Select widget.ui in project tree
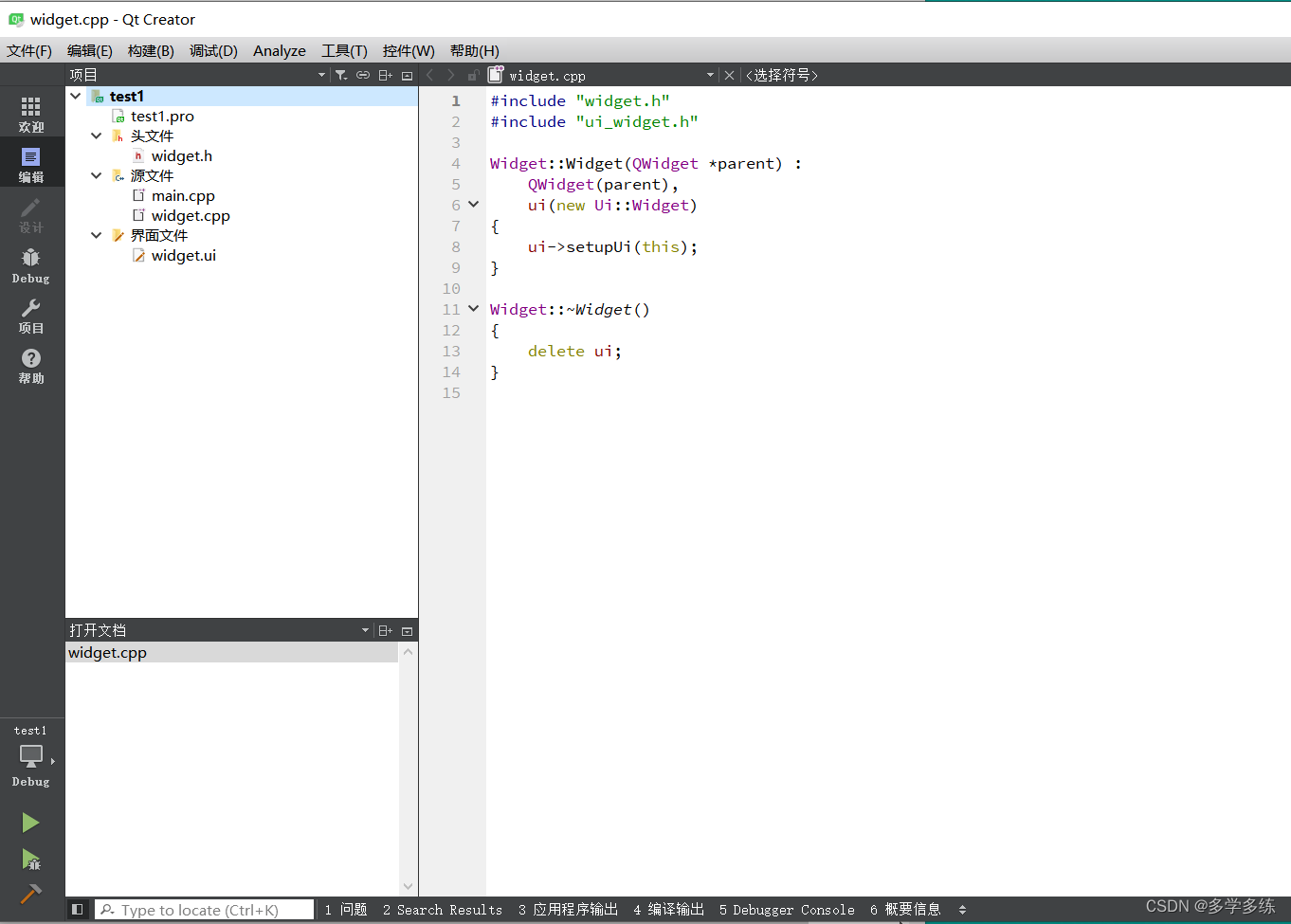This screenshot has width=1291, height=924. [x=183, y=255]
